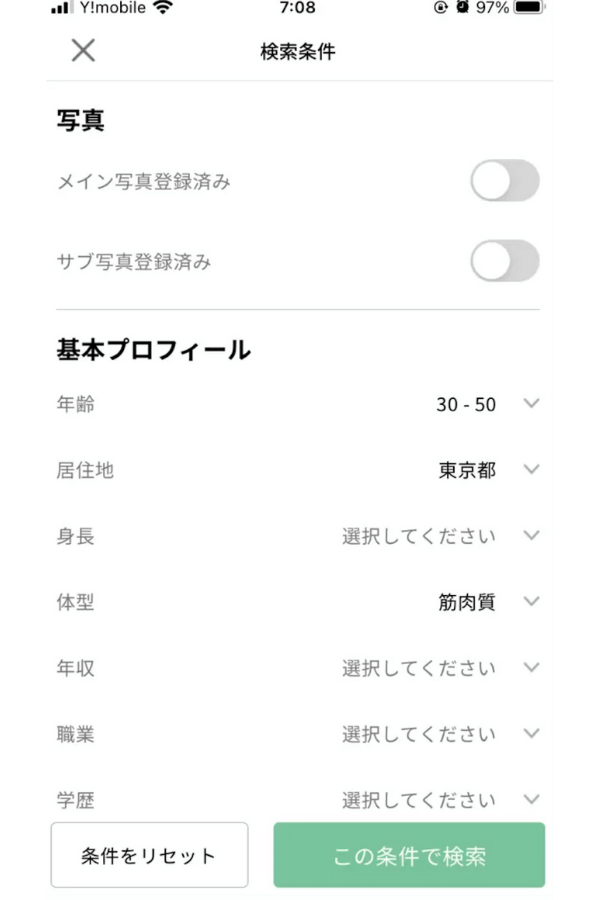Expand the 年齢 chevron next to 30 - 50
The image size is (600, 900).
click(532, 404)
